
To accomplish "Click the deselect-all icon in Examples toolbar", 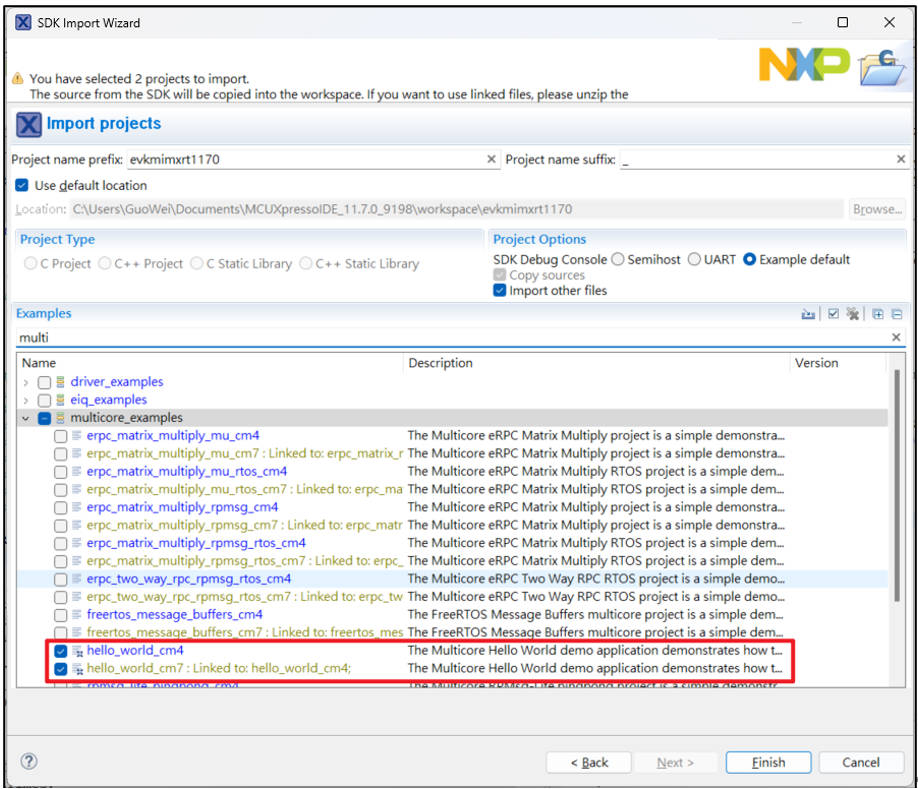I will [852, 314].
